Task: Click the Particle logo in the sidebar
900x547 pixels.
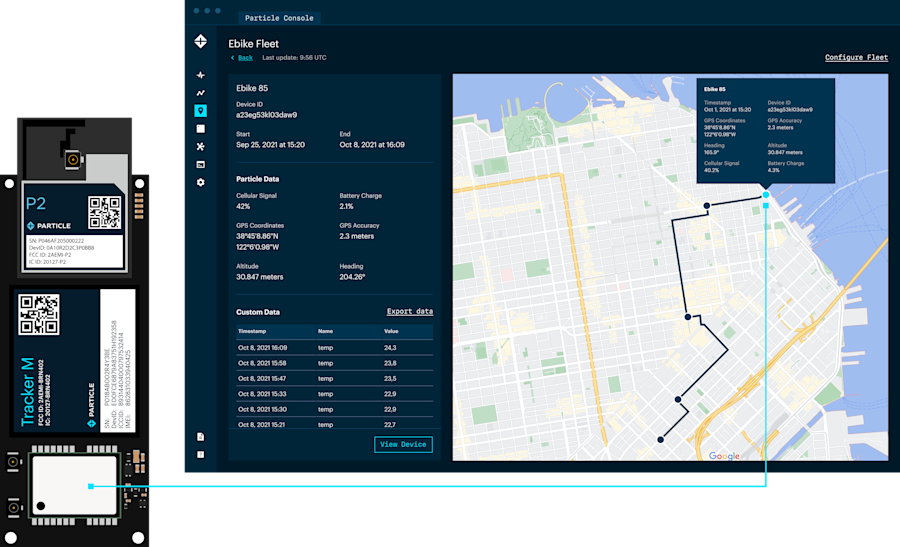Action: [200, 41]
